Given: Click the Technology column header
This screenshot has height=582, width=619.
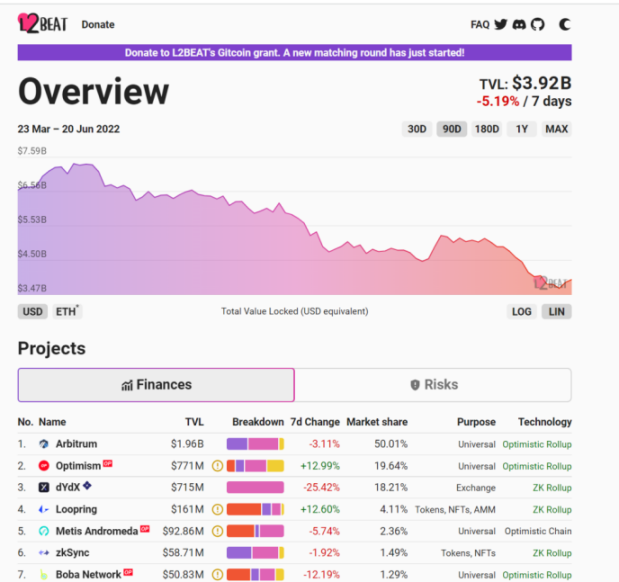Looking at the screenshot, I should click(x=545, y=422).
